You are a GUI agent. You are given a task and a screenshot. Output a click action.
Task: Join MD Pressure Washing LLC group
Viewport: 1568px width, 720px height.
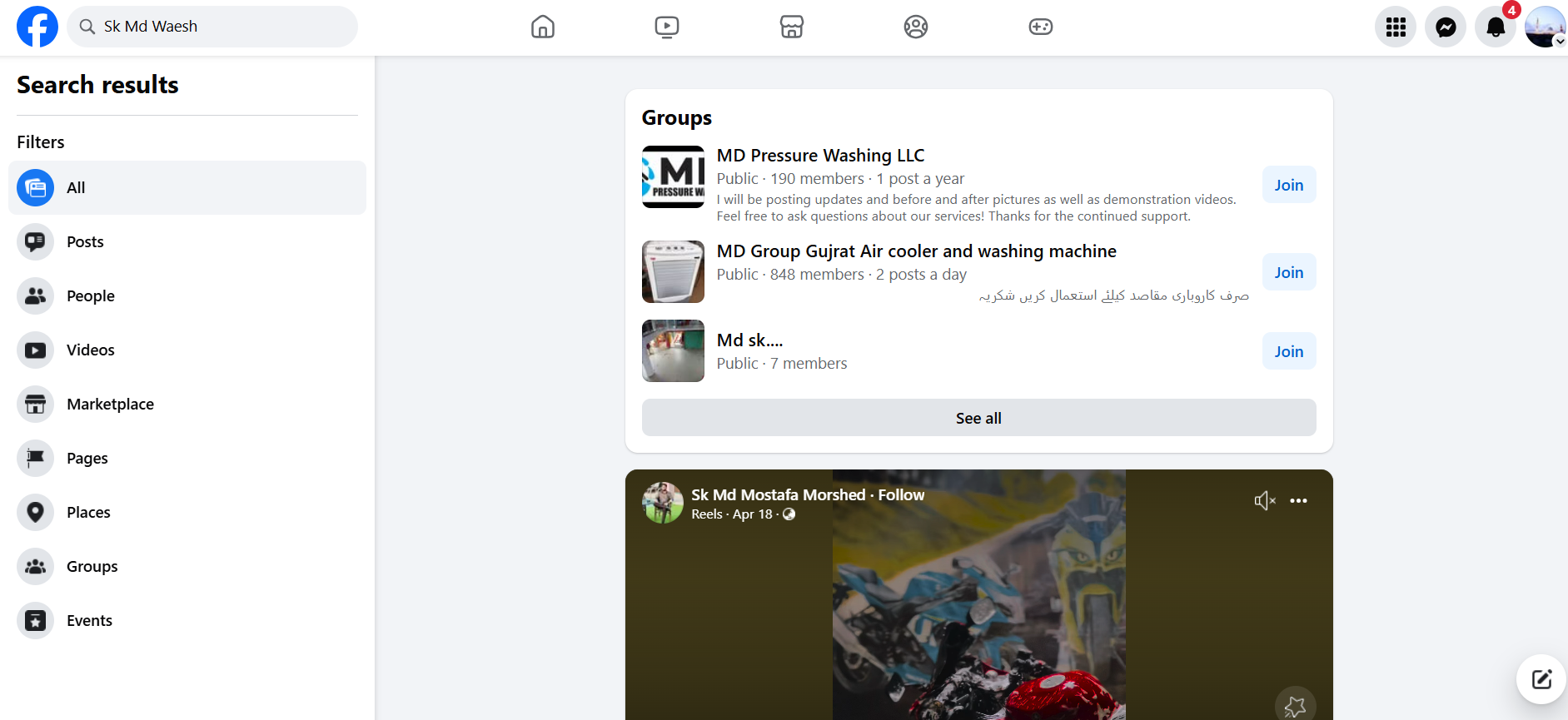tap(1289, 185)
